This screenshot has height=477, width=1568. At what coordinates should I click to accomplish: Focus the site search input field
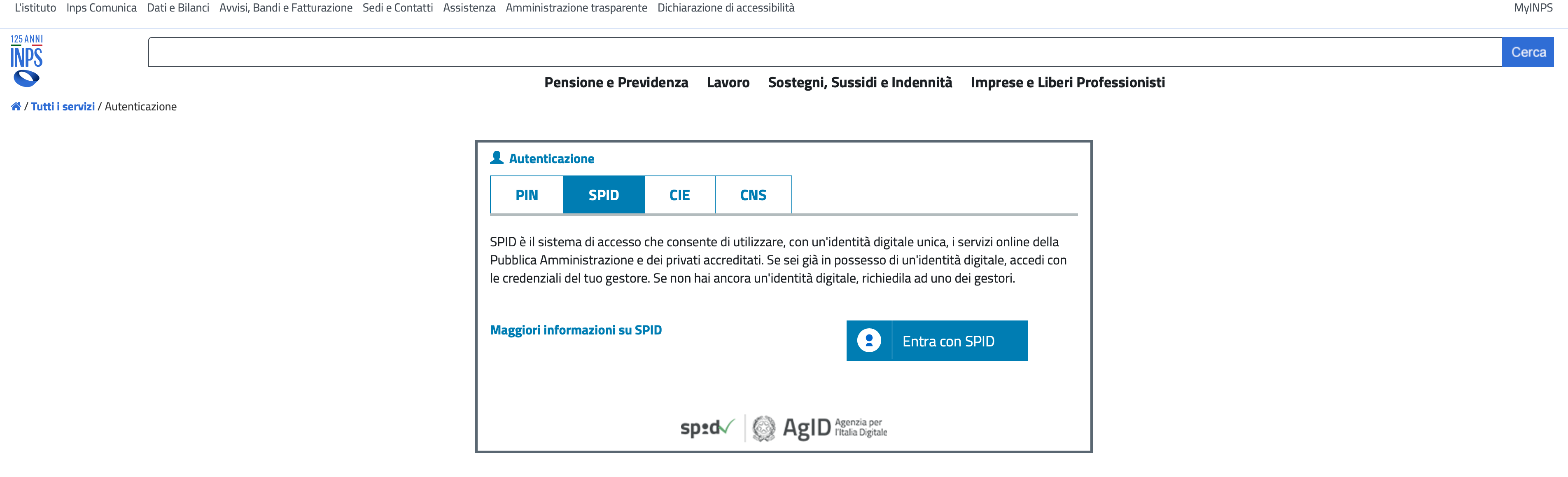(825, 52)
